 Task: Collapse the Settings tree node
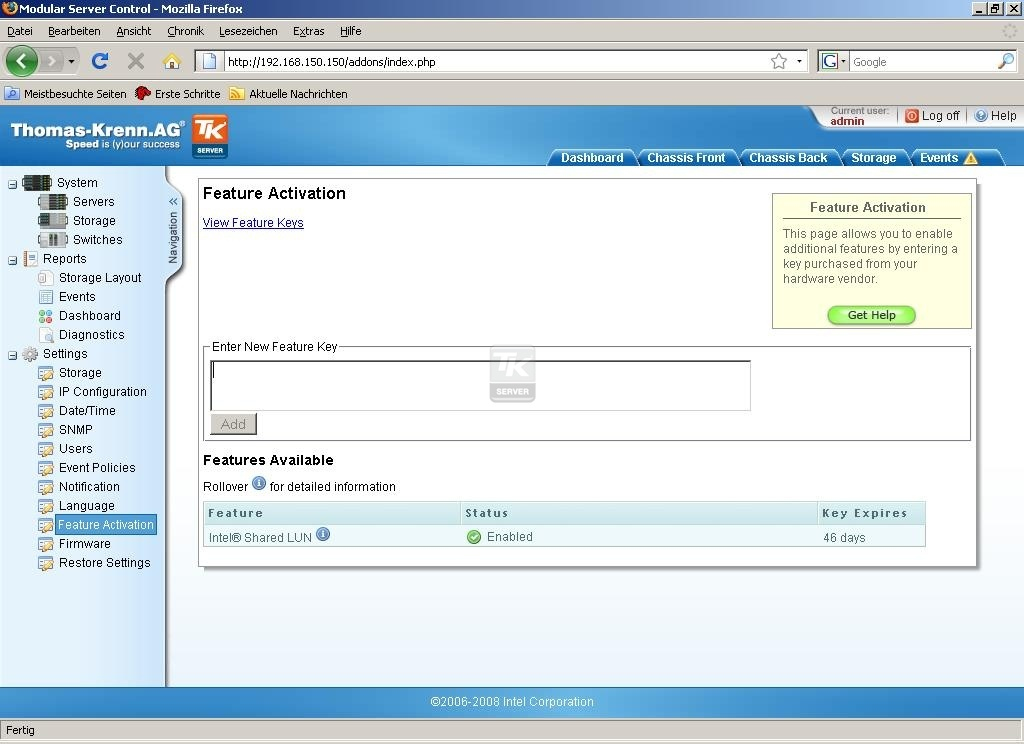click(13, 354)
